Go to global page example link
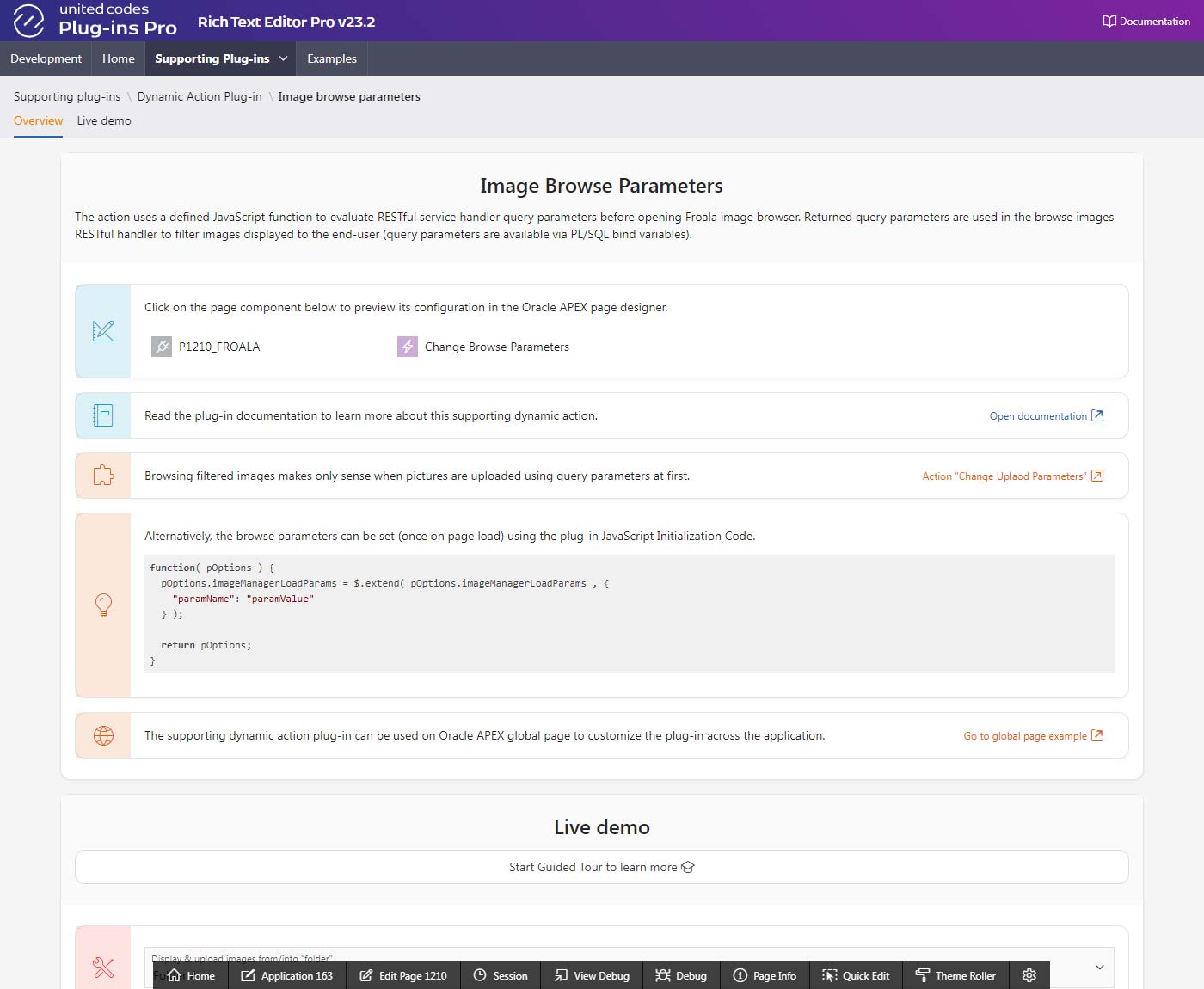 1033,735
